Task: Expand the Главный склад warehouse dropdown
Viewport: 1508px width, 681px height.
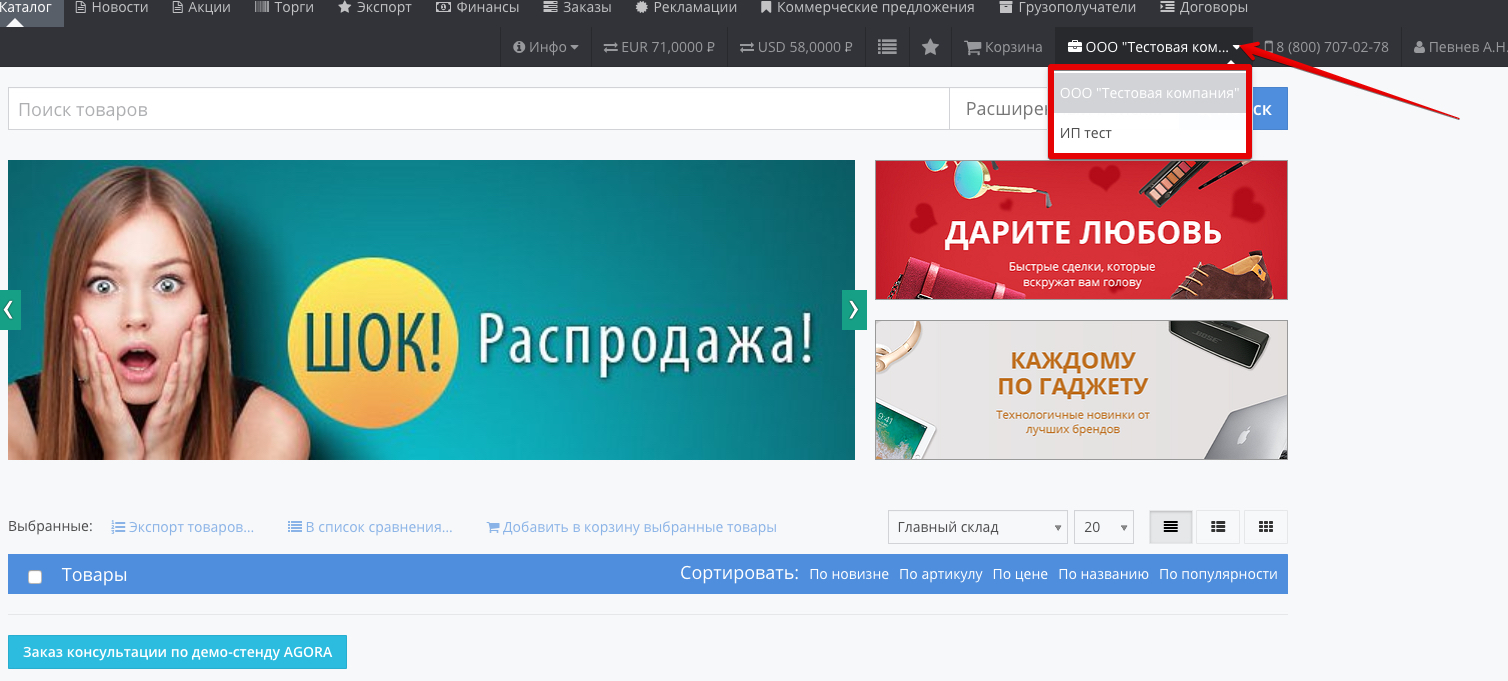Action: 977,527
